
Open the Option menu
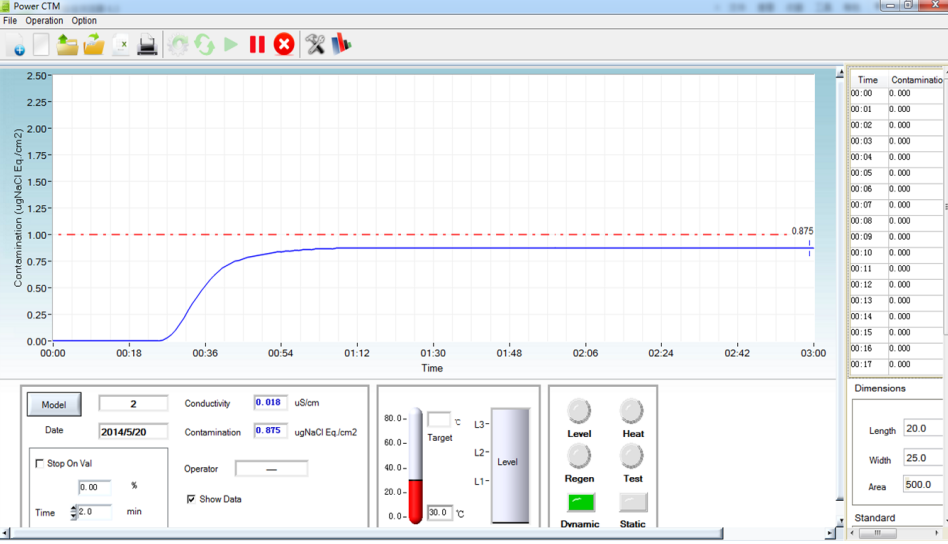click(x=84, y=20)
